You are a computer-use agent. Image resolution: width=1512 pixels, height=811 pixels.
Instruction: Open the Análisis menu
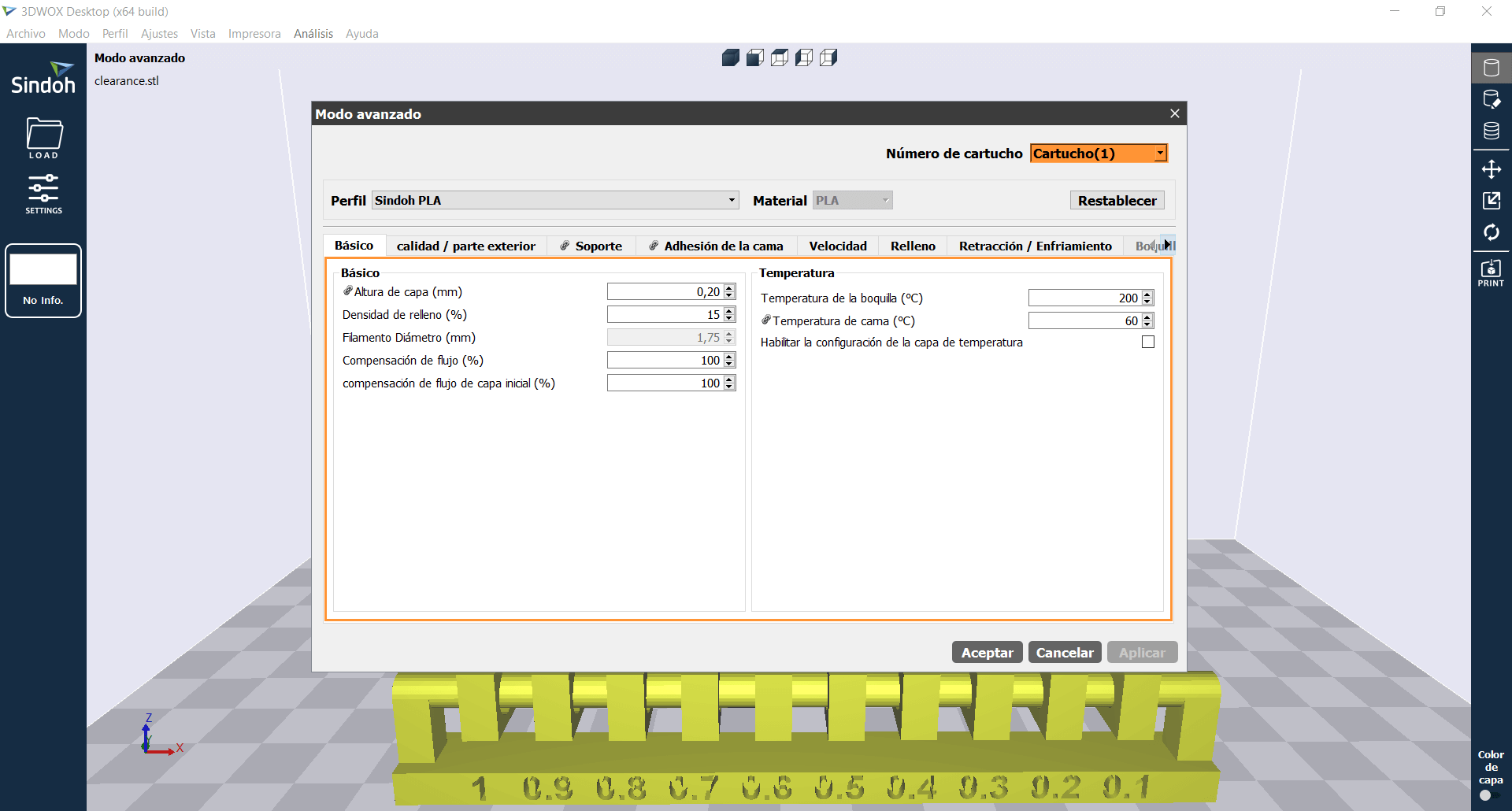(313, 34)
